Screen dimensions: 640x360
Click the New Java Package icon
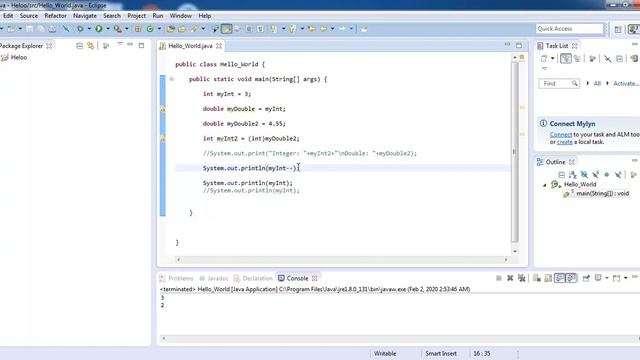click(138, 29)
